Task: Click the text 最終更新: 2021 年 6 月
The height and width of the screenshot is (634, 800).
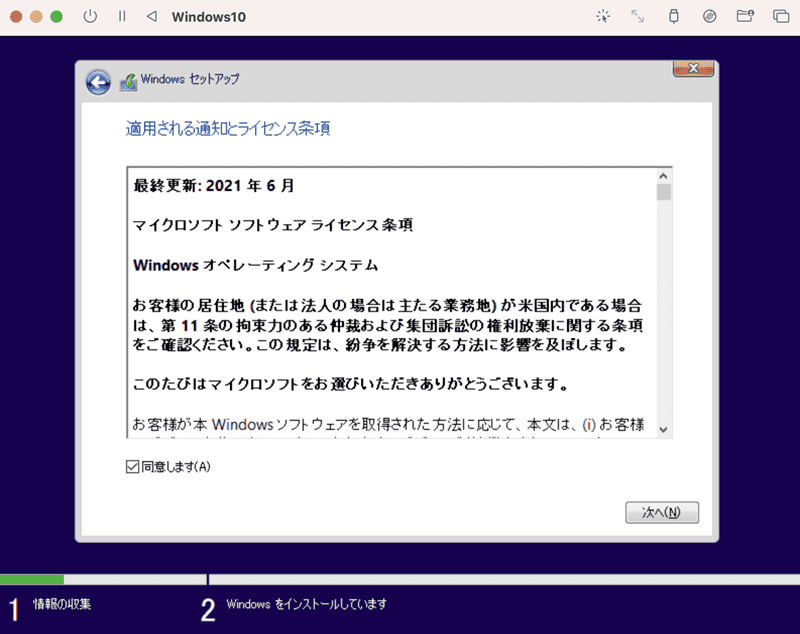Action: click(213, 185)
